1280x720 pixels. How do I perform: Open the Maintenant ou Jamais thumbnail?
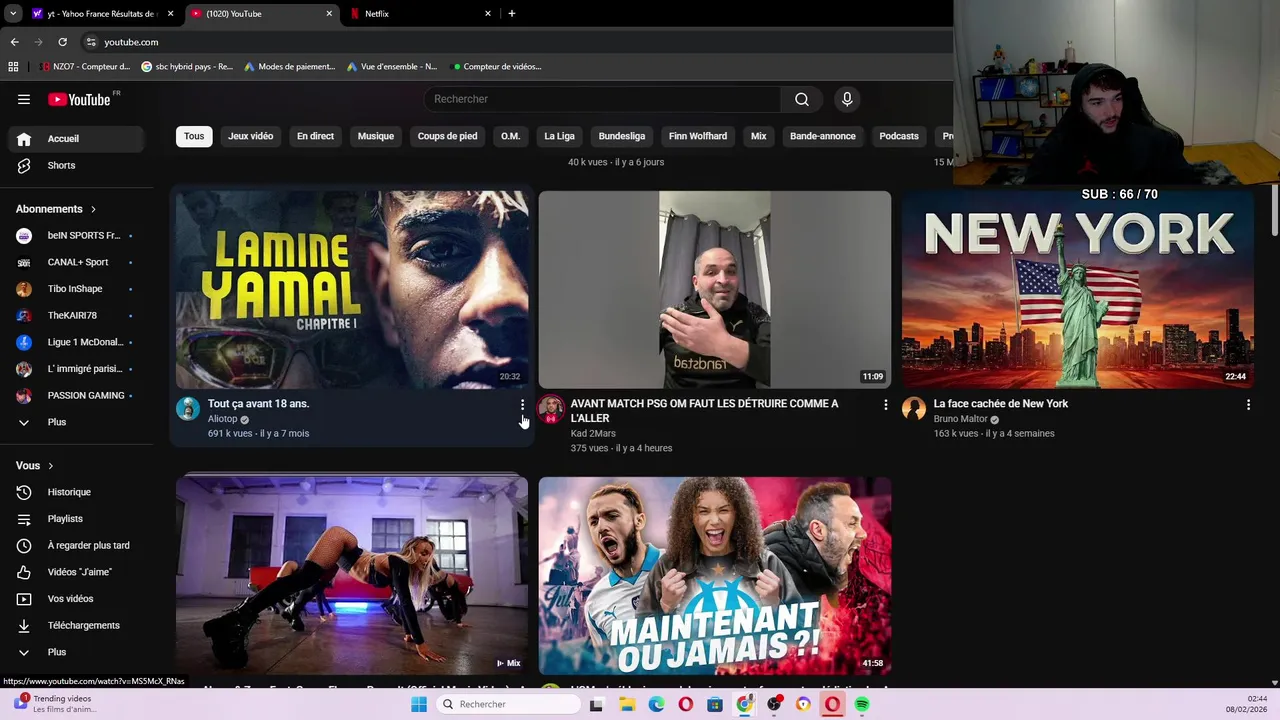coord(715,575)
